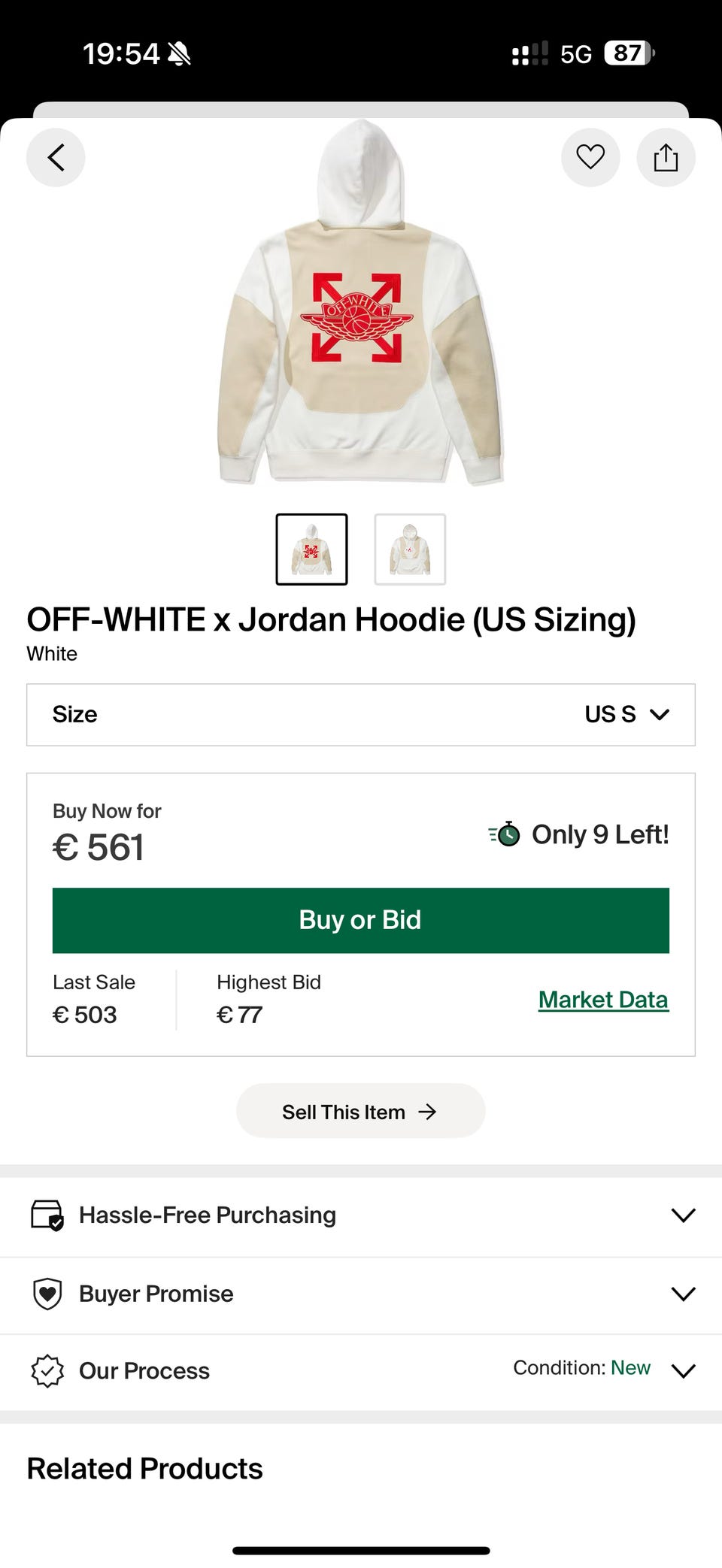Image resolution: width=722 pixels, height=1568 pixels.
Task: Tap the arrow on Sell This Item
Action: pyautogui.click(x=427, y=1112)
